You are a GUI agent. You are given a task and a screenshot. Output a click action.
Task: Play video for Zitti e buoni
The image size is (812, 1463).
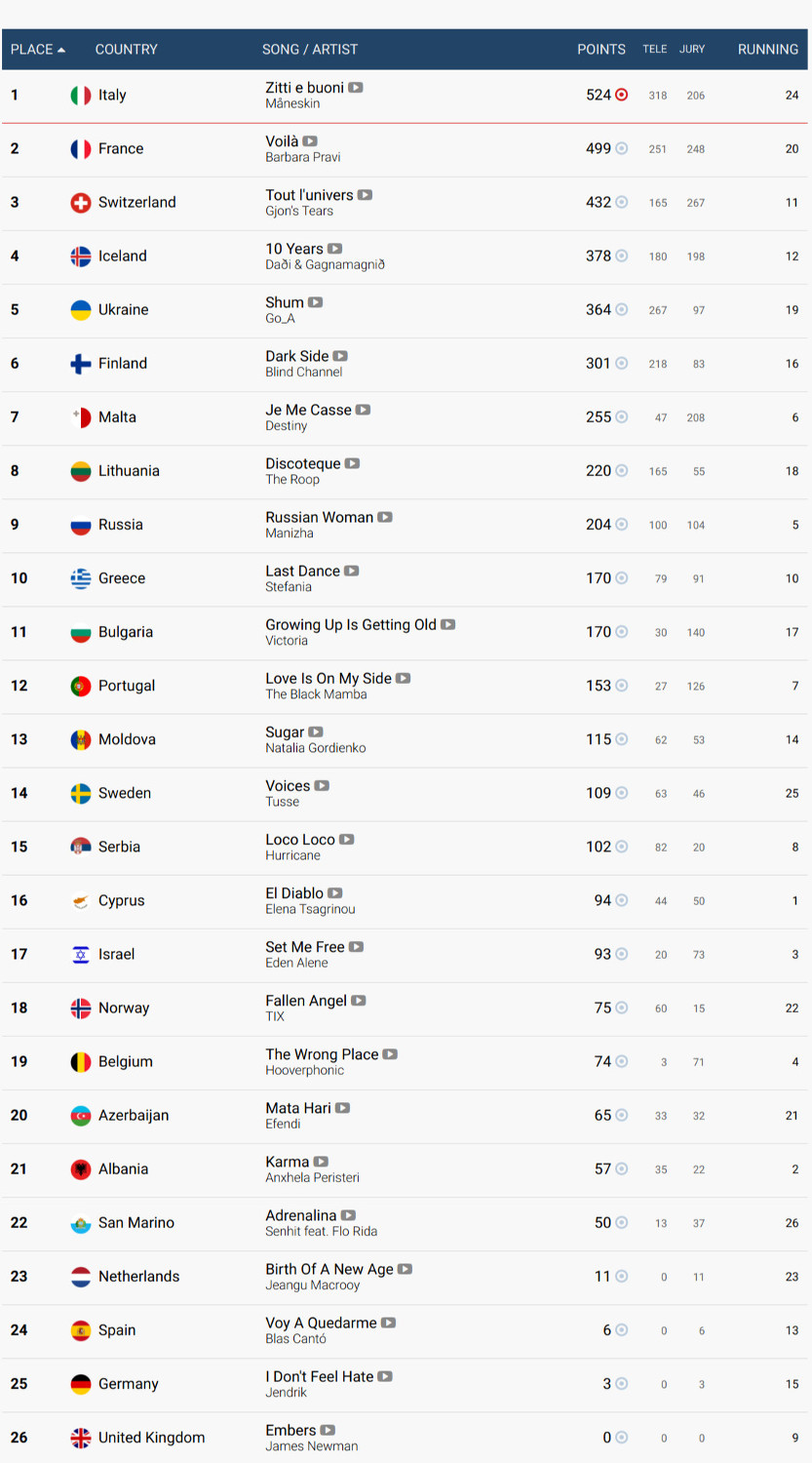356,88
